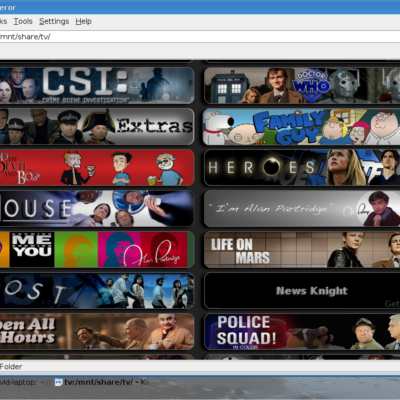400x400 pixels.
Task: Select The Devil and Bob banner
Action: click(97, 168)
